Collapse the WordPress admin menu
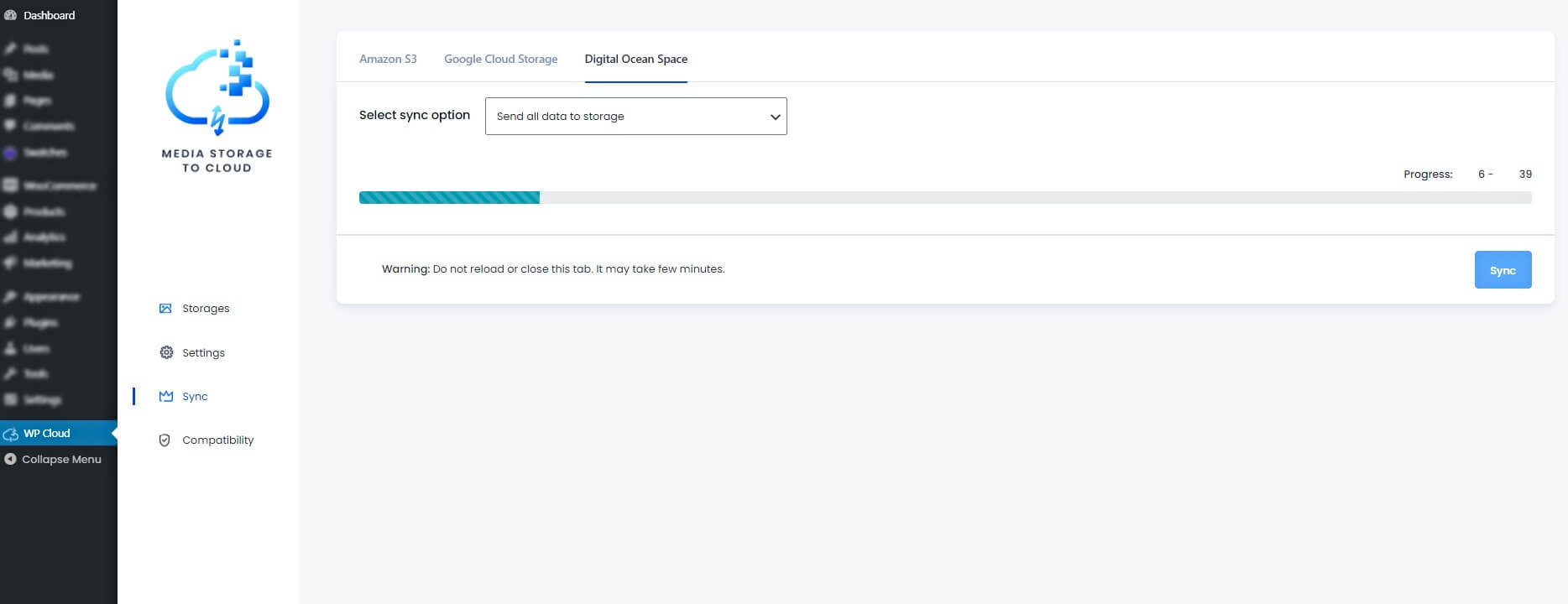Image resolution: width=1568 pixels, height=604 pixels. point(61,459)
